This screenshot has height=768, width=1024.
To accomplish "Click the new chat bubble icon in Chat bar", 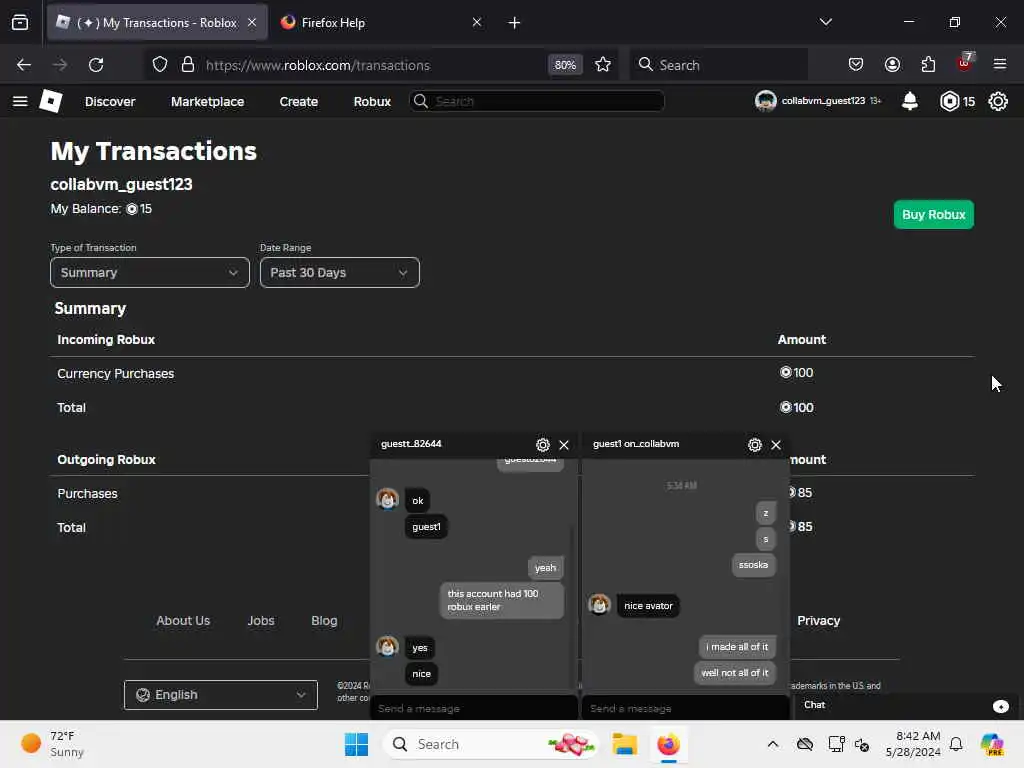I will 1000,707.
